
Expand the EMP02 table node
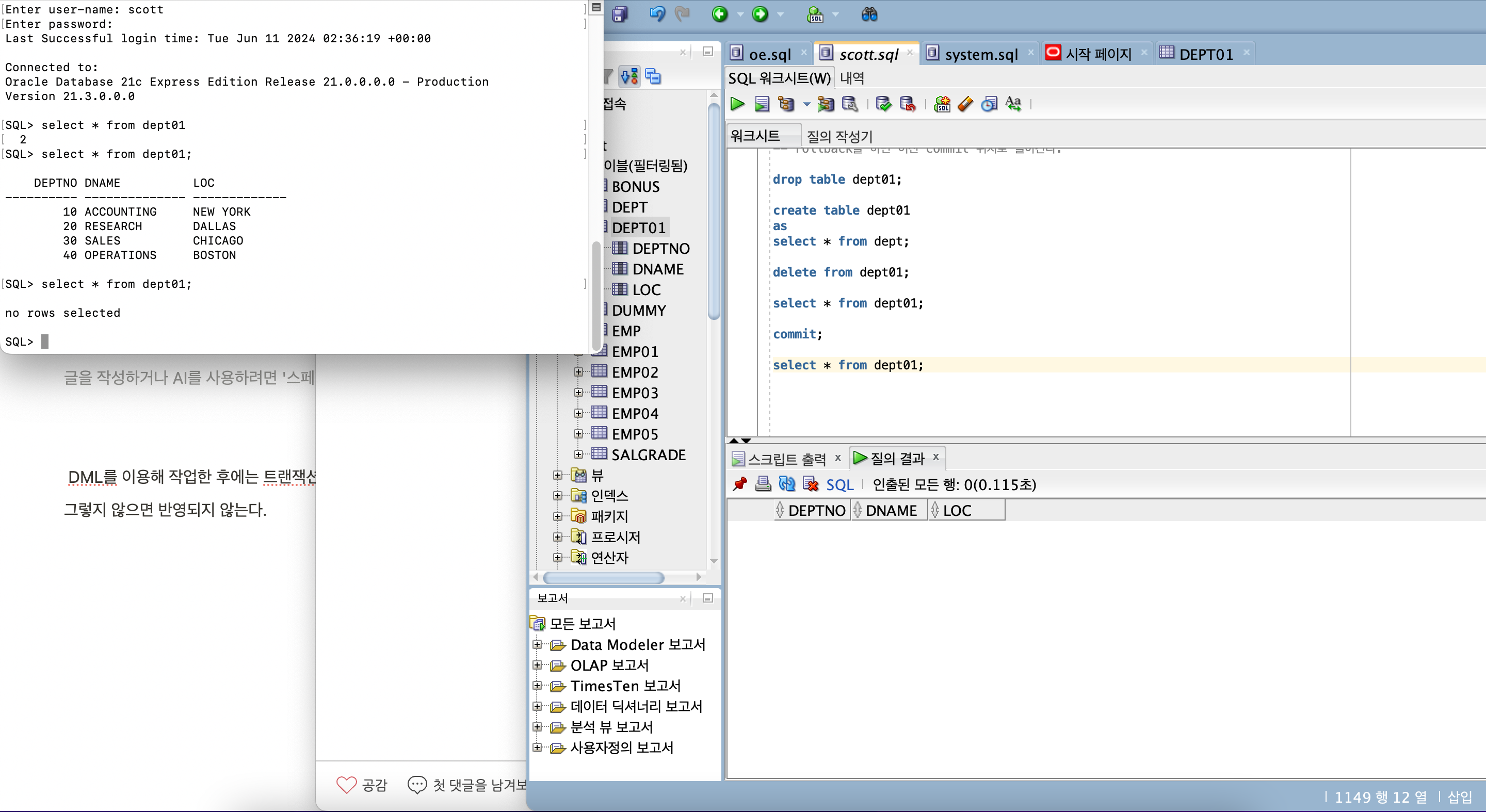578,372
